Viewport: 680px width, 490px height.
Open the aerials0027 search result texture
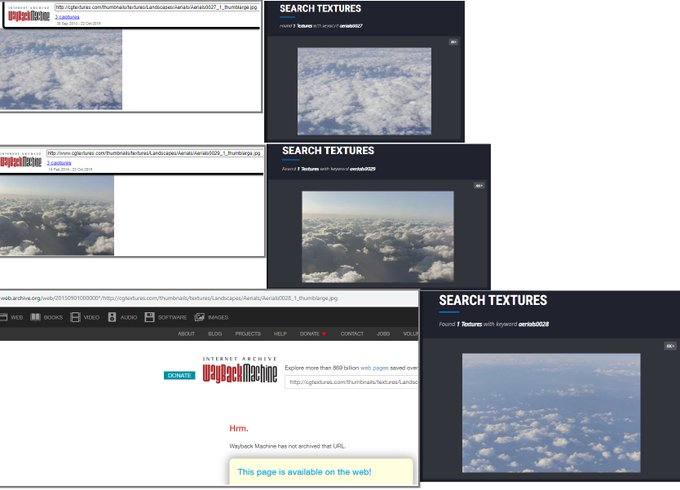point(364,91)
